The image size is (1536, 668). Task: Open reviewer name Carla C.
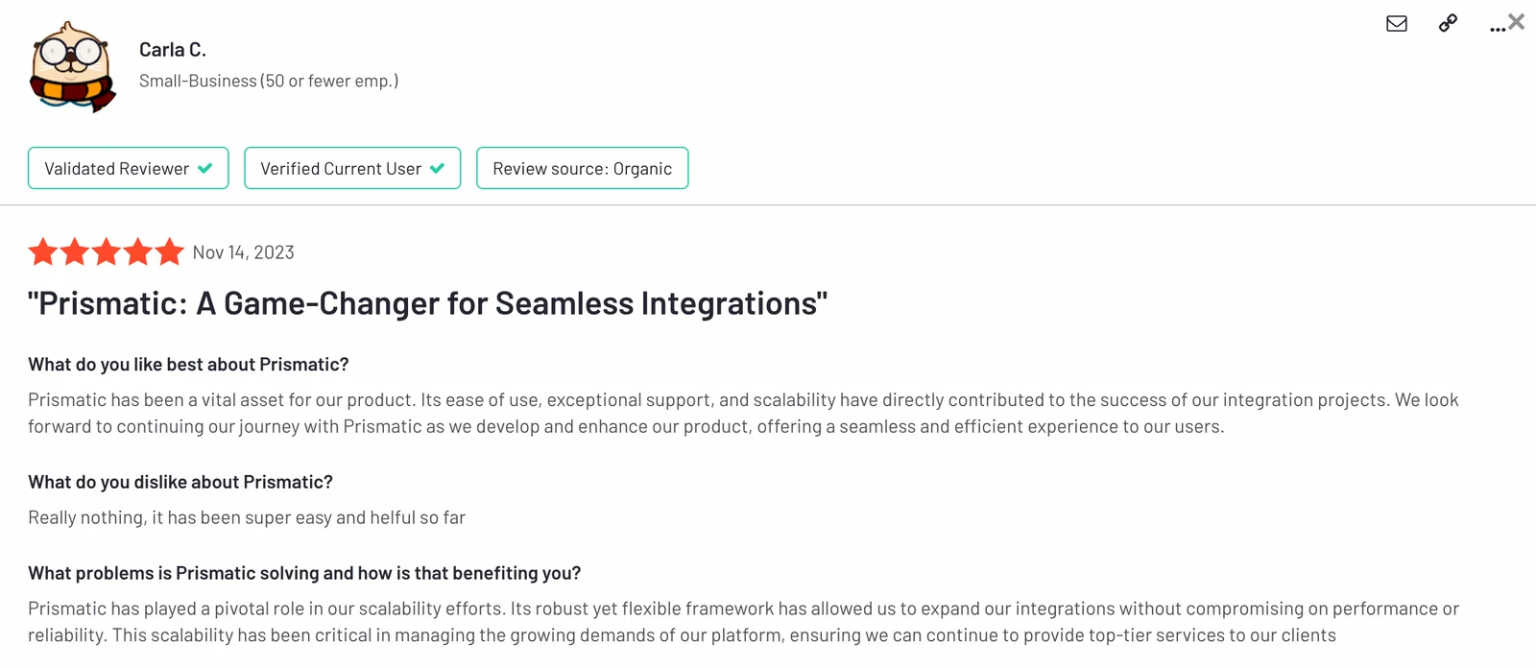point(172,49)
